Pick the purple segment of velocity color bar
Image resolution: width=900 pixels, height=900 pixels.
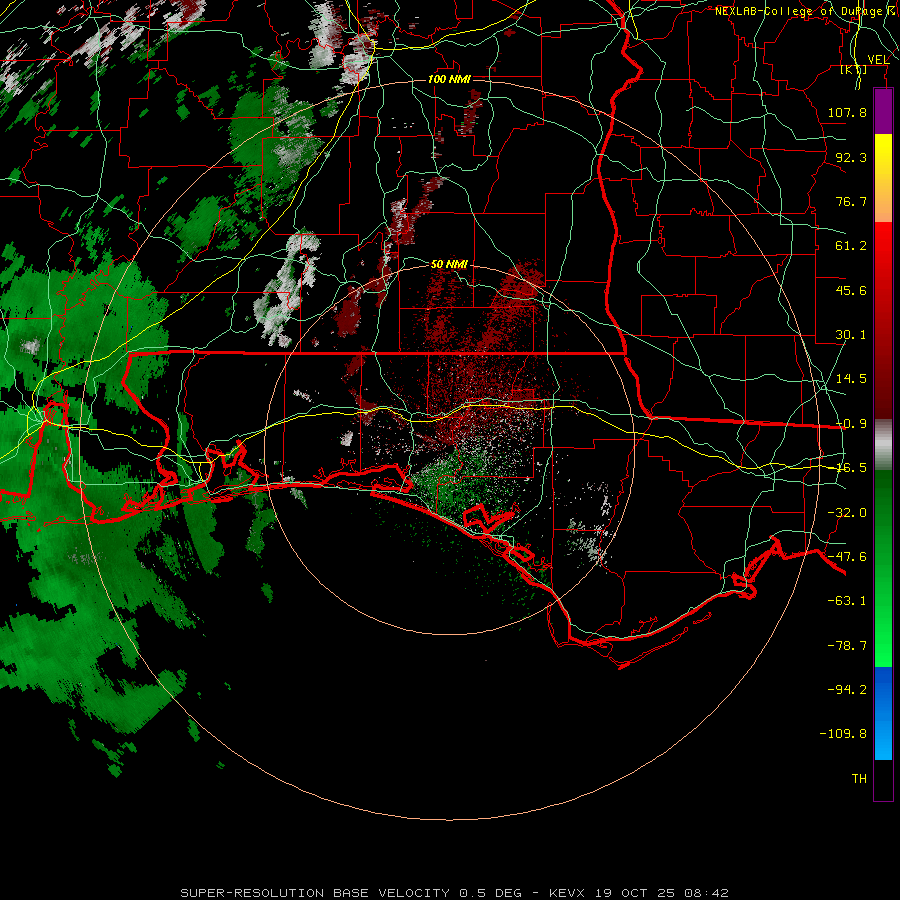pos(883,111)
